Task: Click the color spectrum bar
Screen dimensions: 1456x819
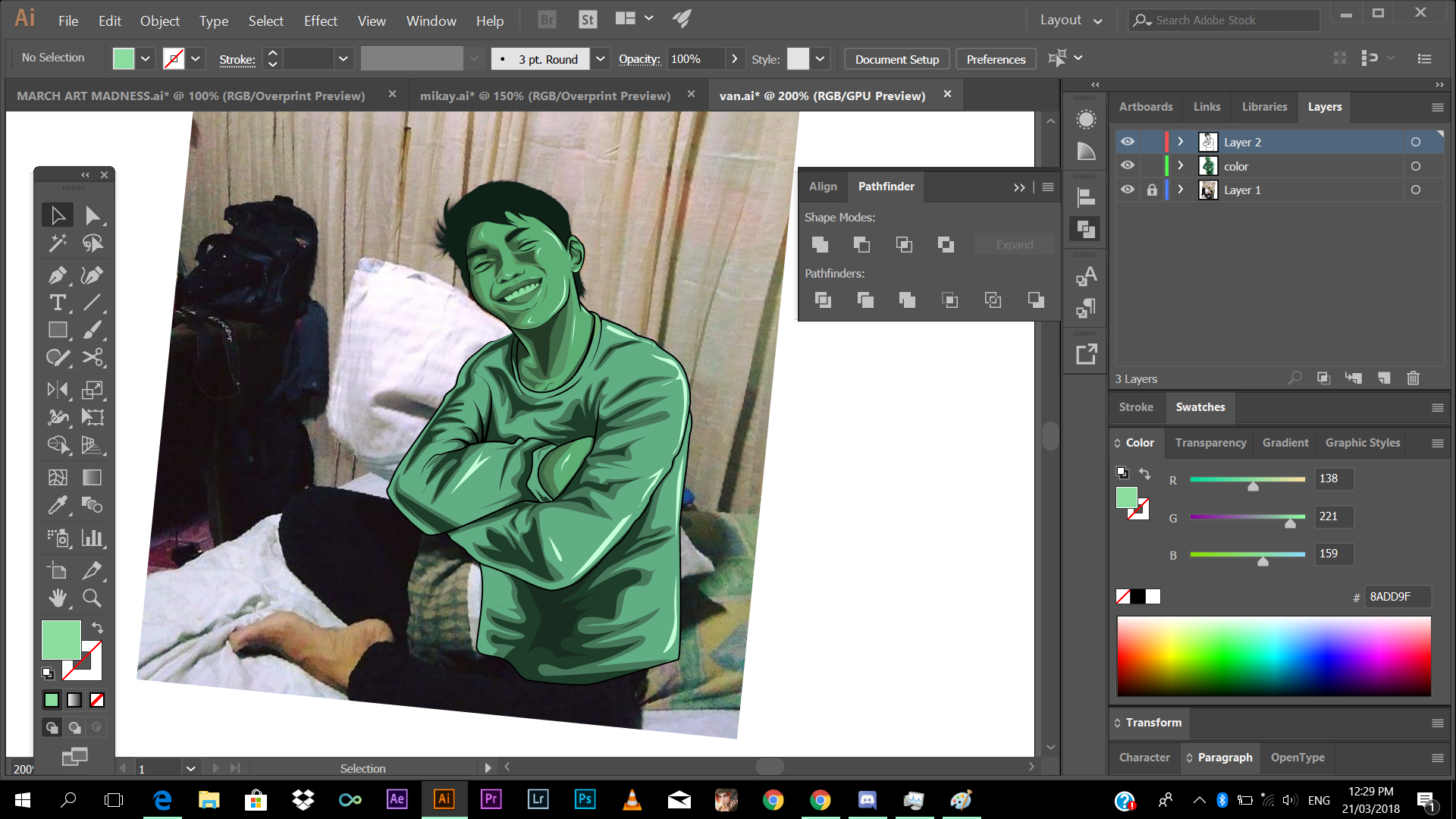Action: 1273,656
